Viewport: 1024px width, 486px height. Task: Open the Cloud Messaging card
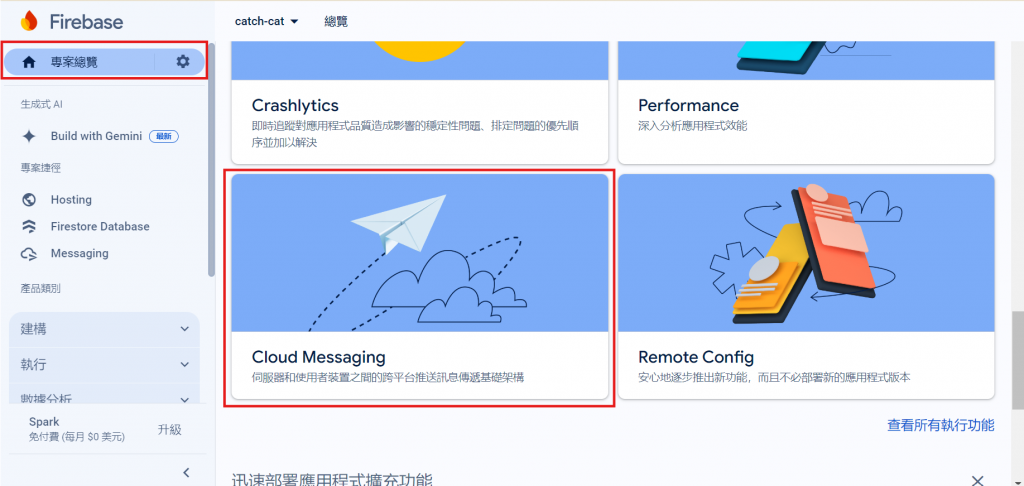tap(420, 287)
